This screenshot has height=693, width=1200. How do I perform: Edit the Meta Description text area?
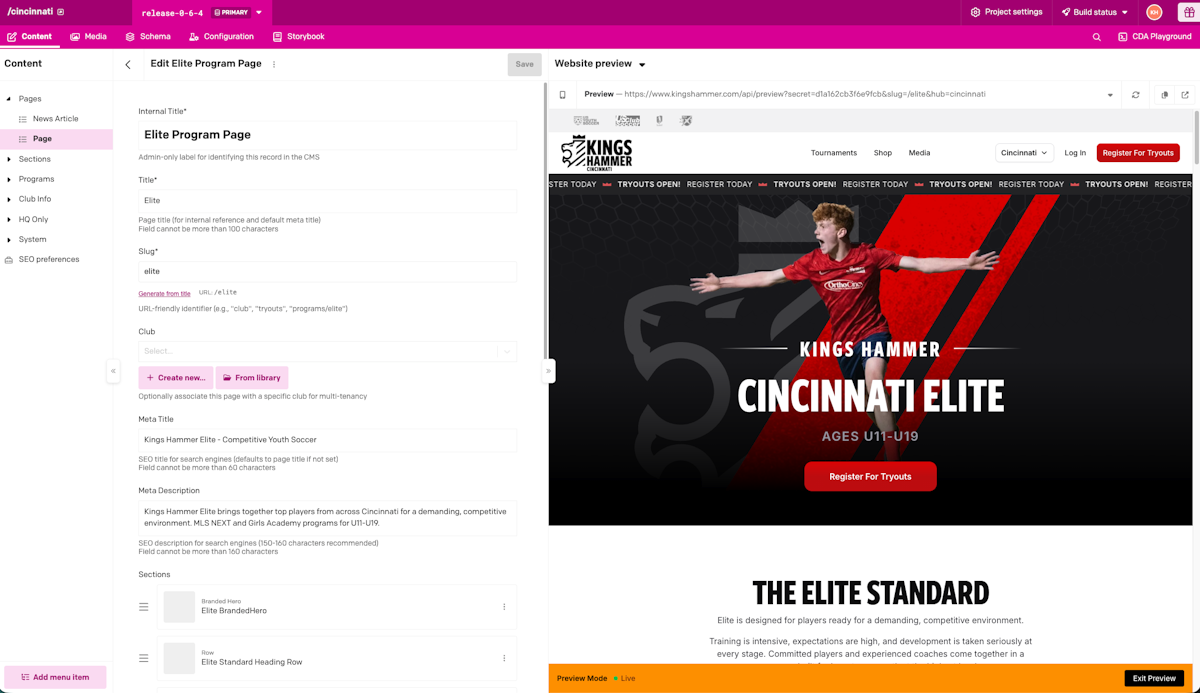327,517
